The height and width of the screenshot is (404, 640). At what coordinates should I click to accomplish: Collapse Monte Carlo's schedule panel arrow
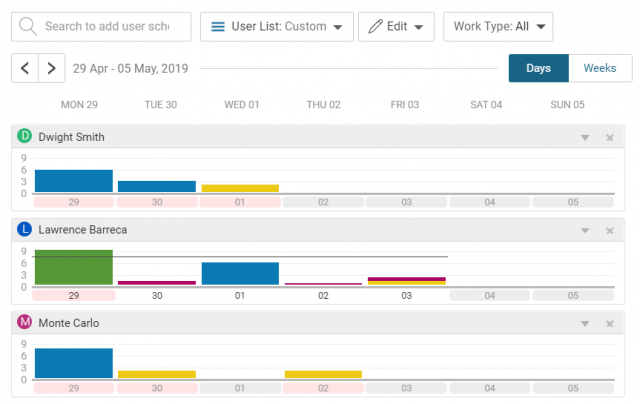585,324
